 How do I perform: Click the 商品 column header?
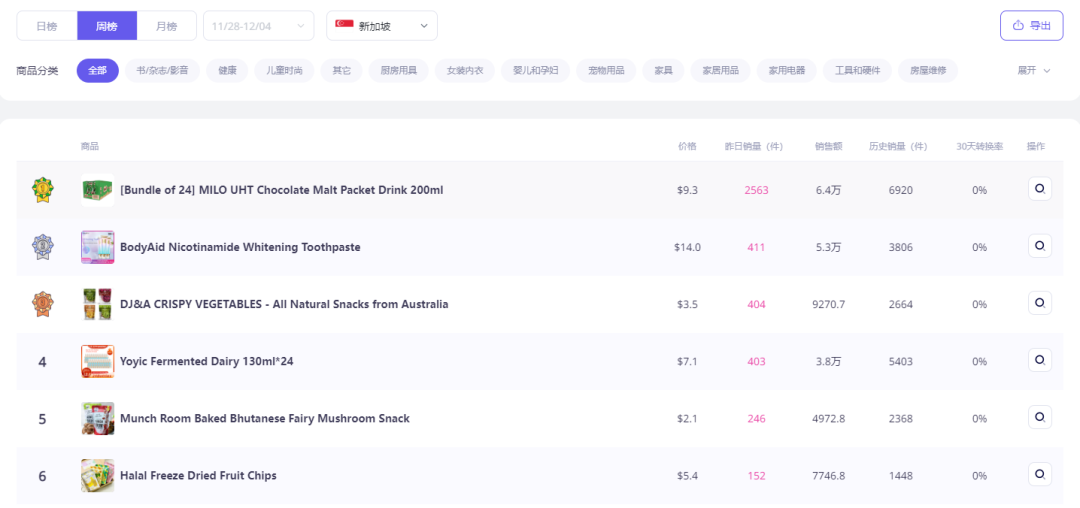point(90,147)
